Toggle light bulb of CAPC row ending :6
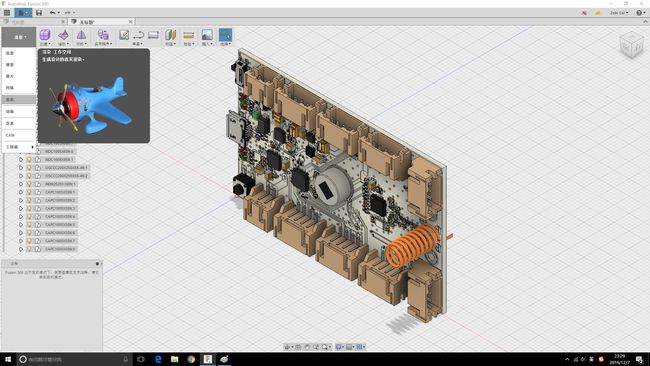 pyautogui.click(x=29, y=233)
